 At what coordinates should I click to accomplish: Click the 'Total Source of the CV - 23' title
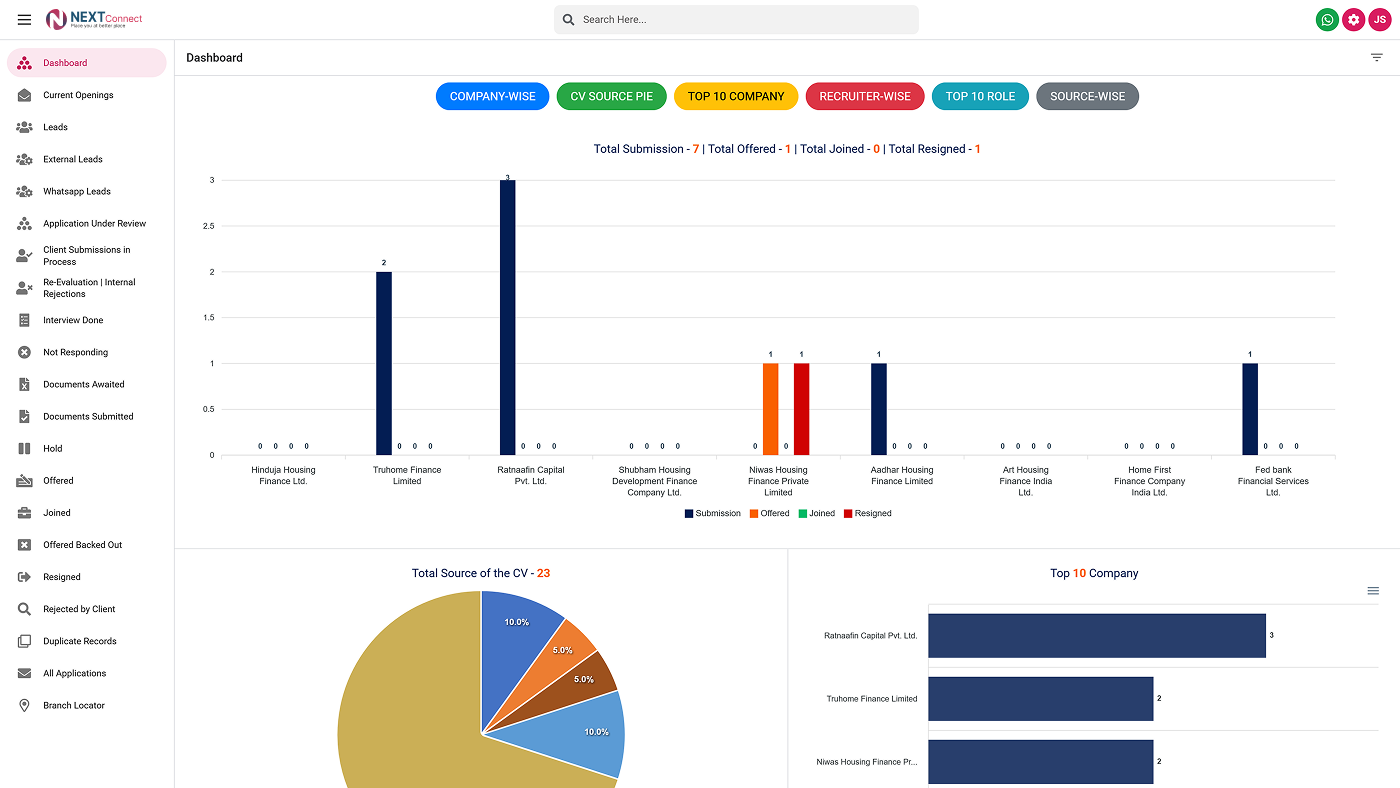coord(481,573)
